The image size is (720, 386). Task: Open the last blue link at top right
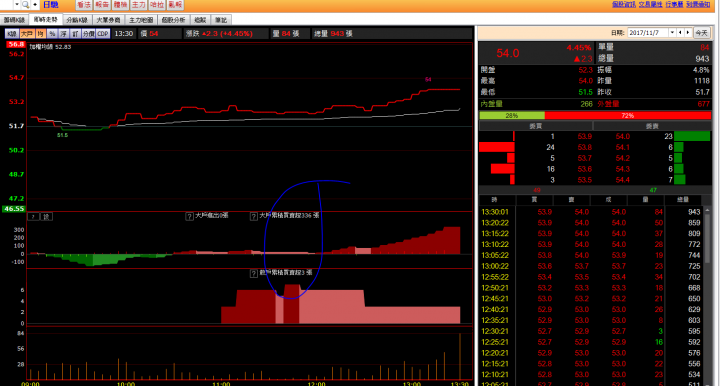[x=698, y=4]
